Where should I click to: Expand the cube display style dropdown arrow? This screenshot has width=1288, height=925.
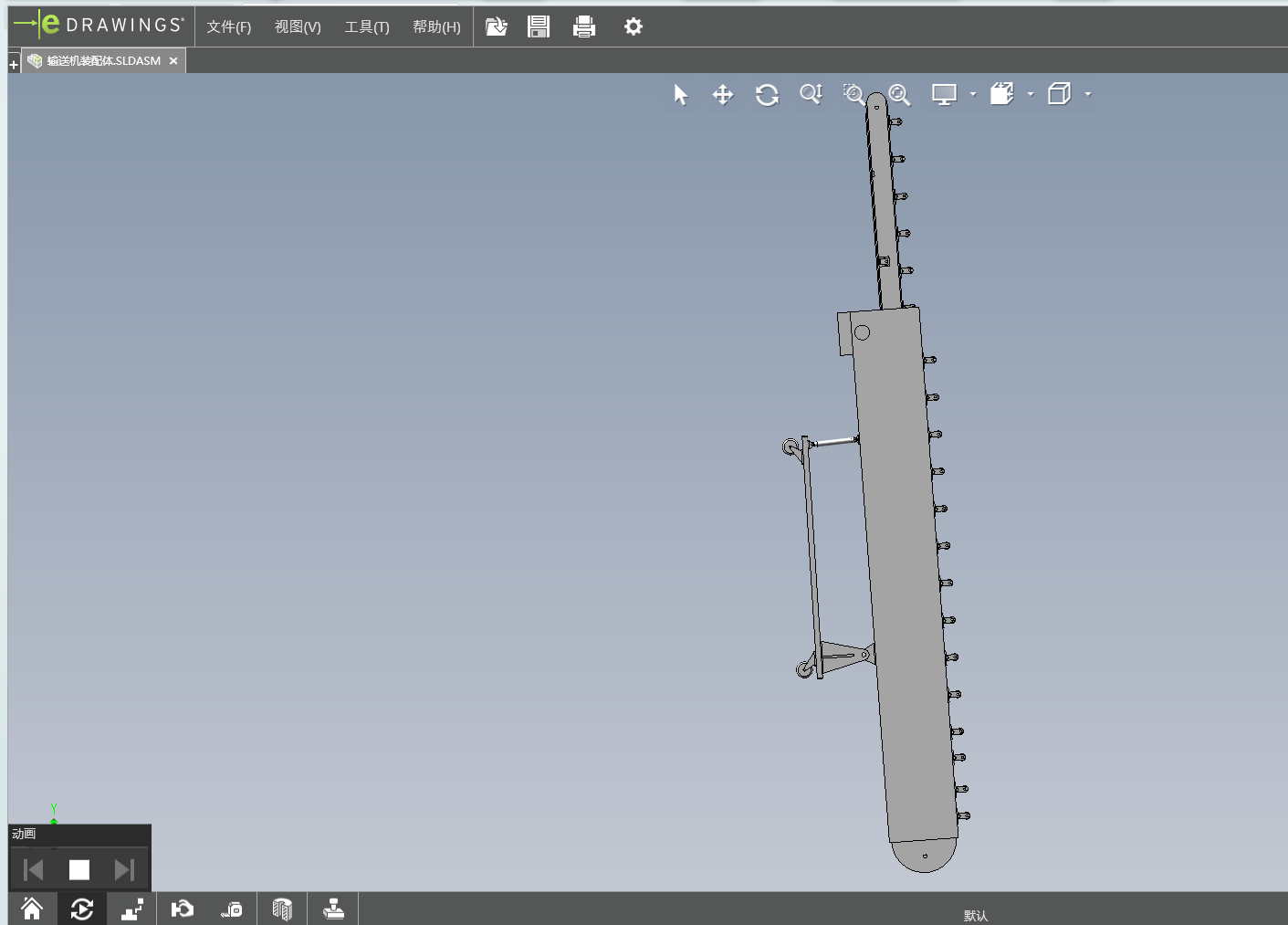1088,94
